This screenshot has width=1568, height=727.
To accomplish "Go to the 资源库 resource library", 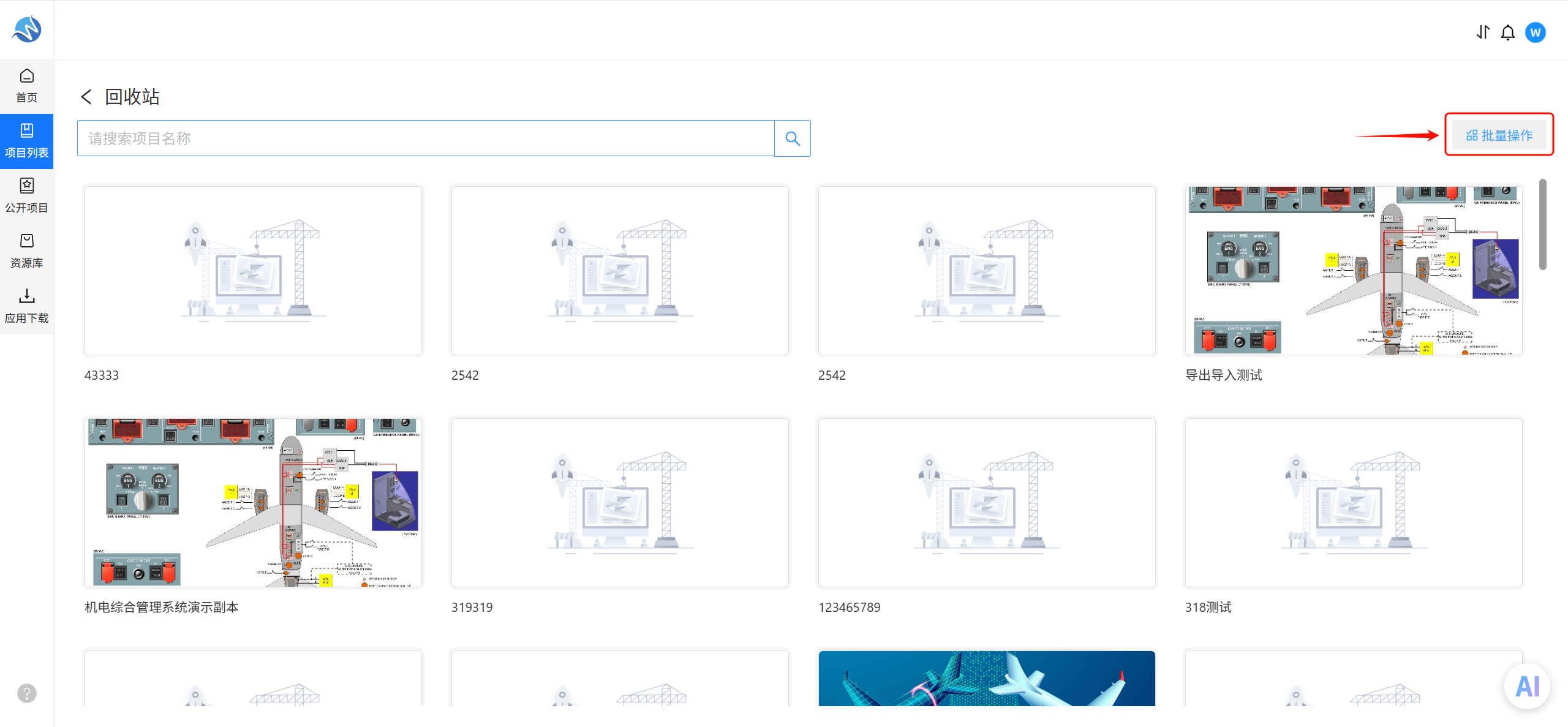I will (x=26, y=251).
